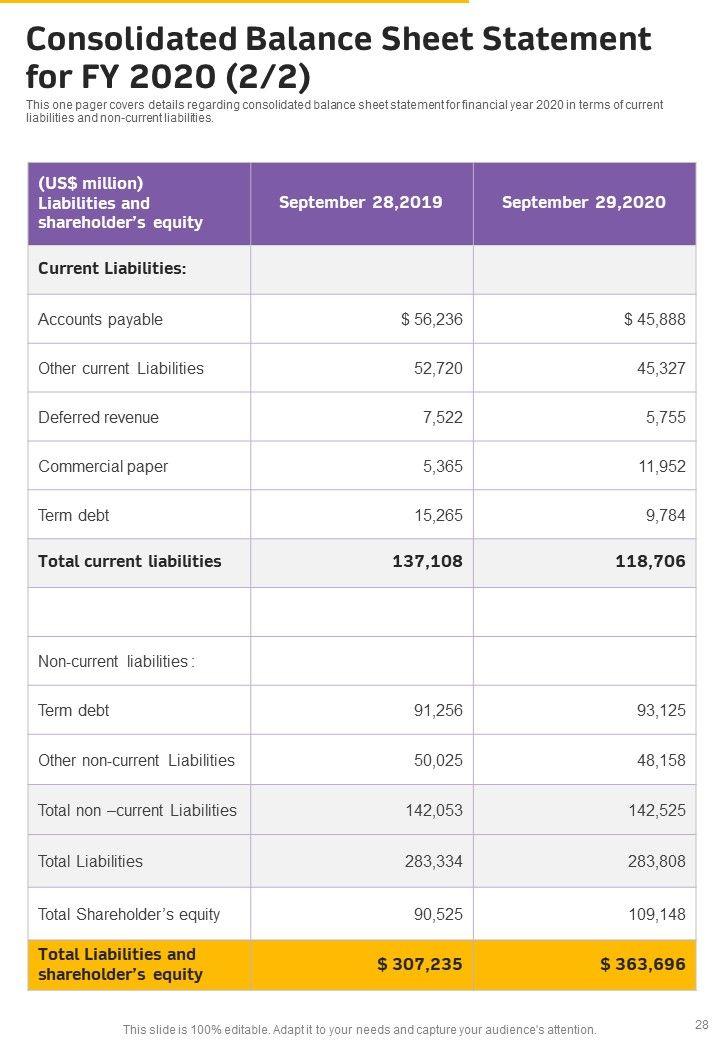Image resolution: width=720 pixels, height=1040 pixels.
Task: Select the $ 56,236 accounts payable value
Action: pos(431,319)
